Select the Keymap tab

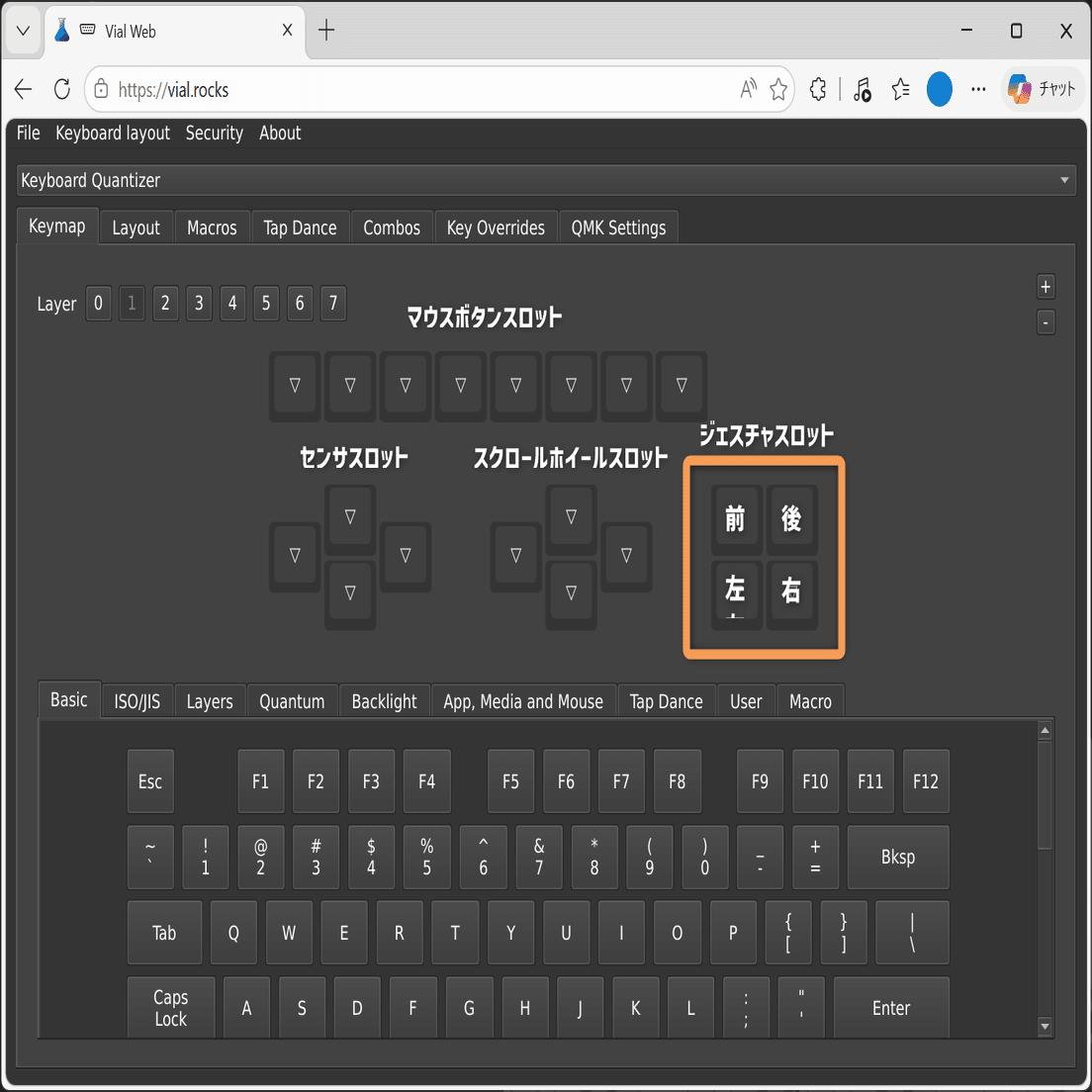[57, 227]
